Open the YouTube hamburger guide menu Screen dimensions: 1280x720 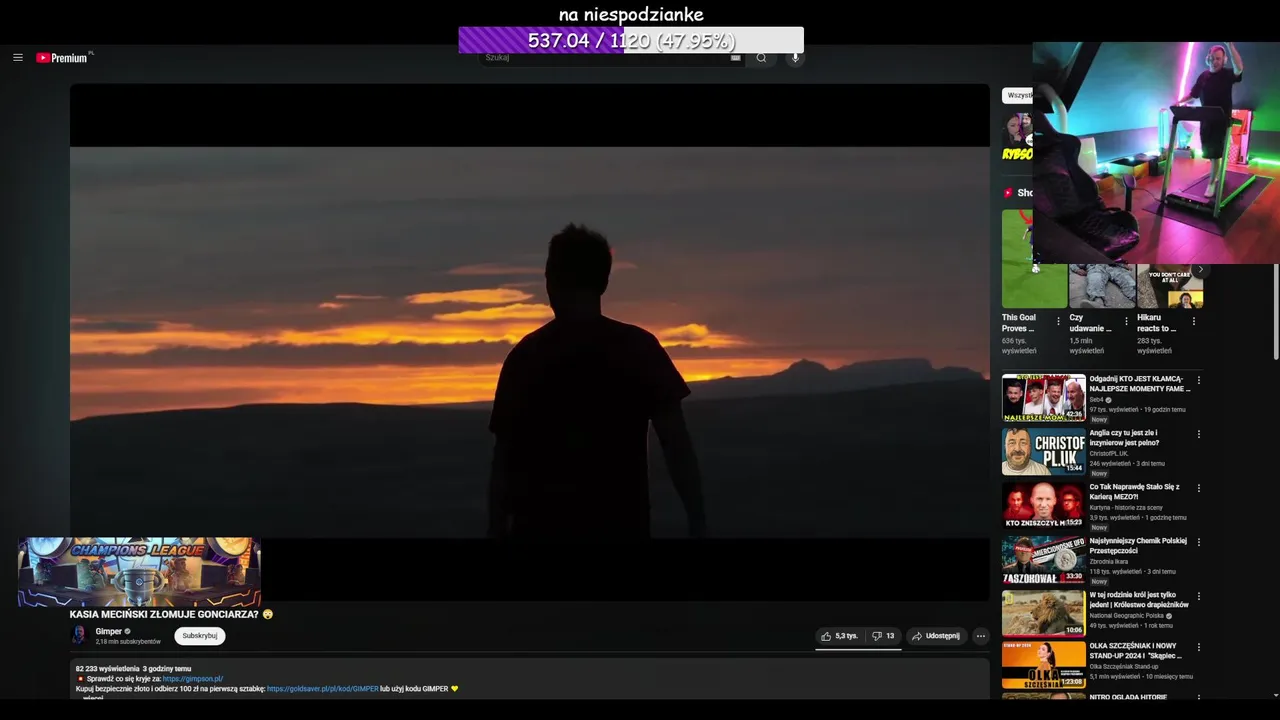18,58
